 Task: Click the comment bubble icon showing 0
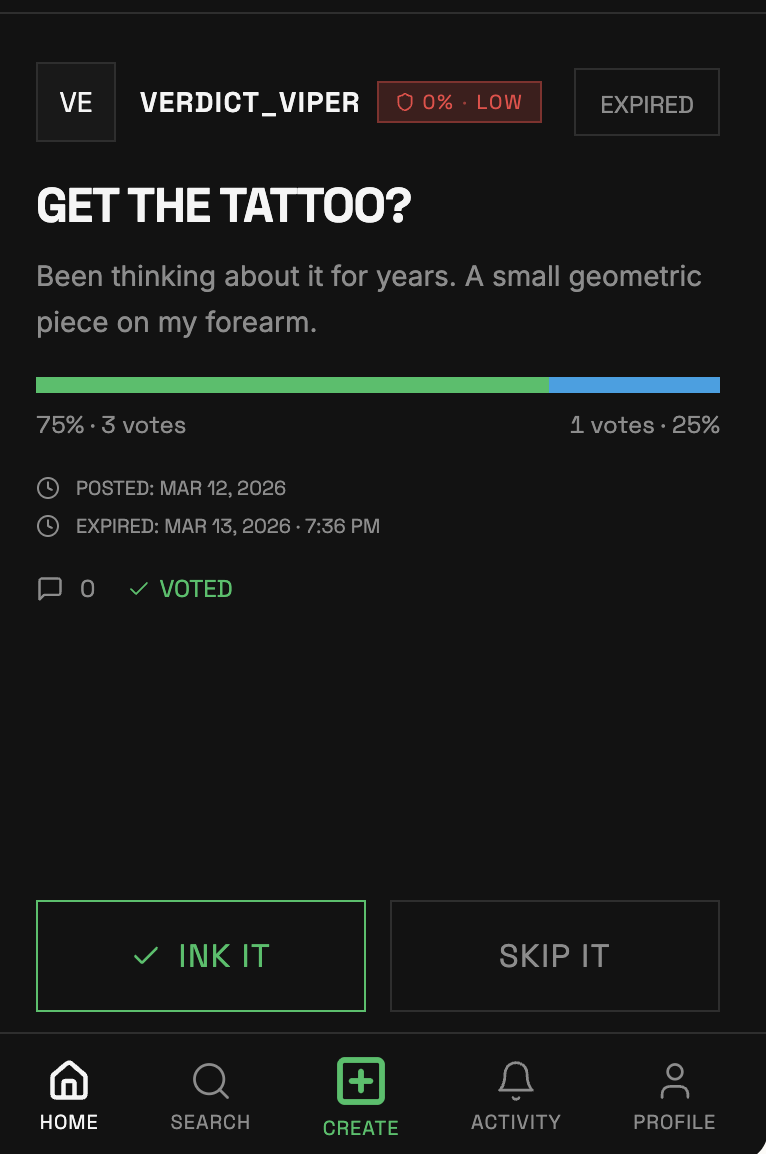[50, 589]
